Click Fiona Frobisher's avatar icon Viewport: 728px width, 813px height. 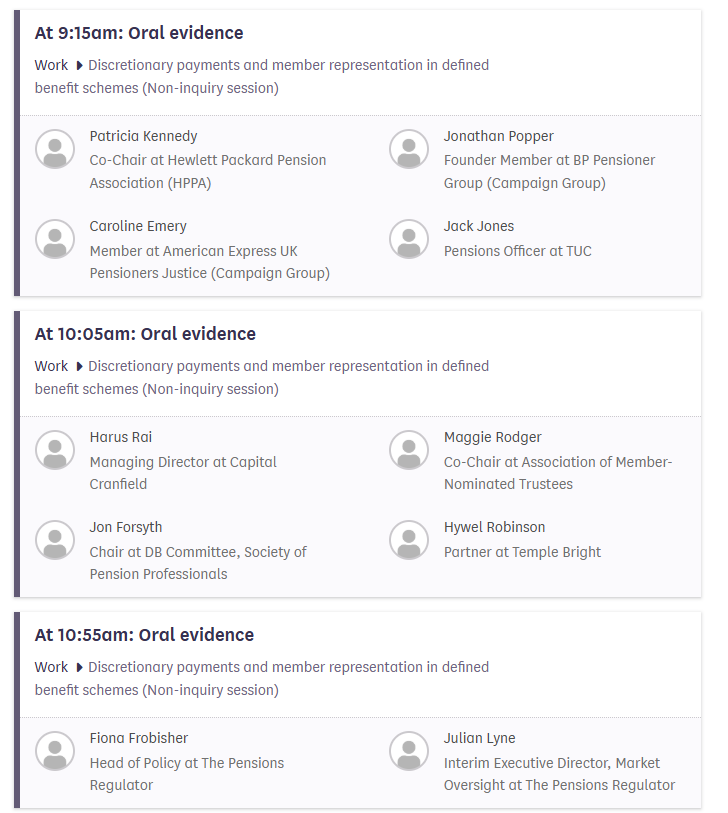[55, 751]
